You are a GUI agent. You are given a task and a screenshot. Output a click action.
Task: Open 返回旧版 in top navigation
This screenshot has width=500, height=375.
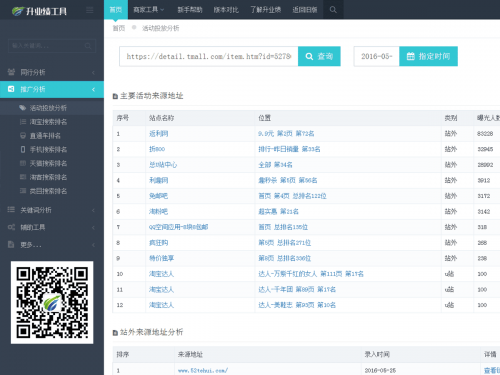pos(305,10)
